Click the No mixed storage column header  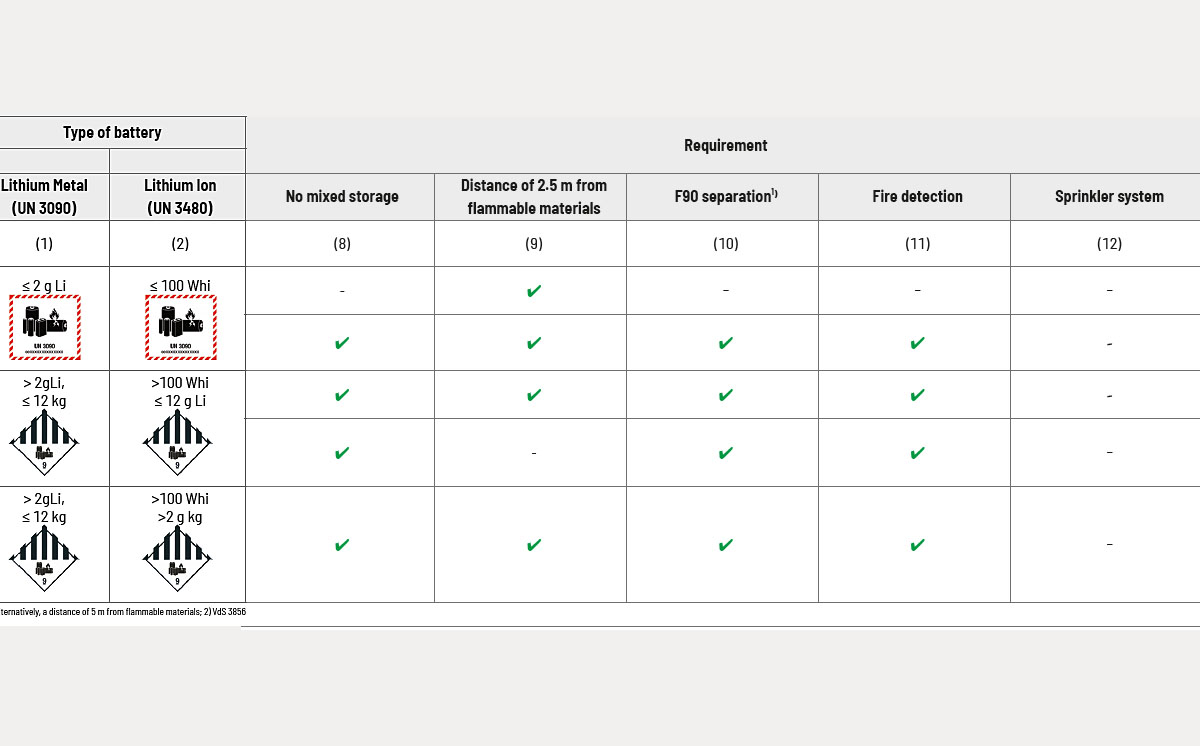click(x=342, y=197)
